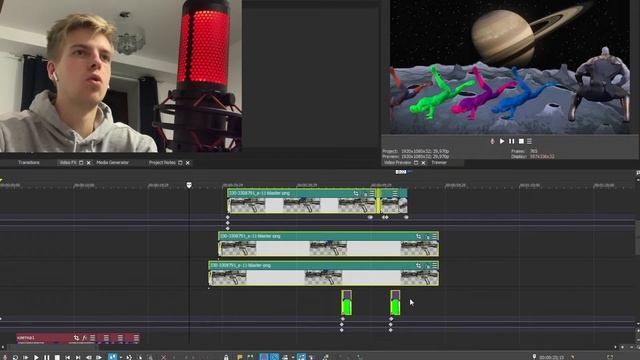Undock the Video FX panel window
The height and width of the screenshot is (360, 640).
(x=81, y=163)
